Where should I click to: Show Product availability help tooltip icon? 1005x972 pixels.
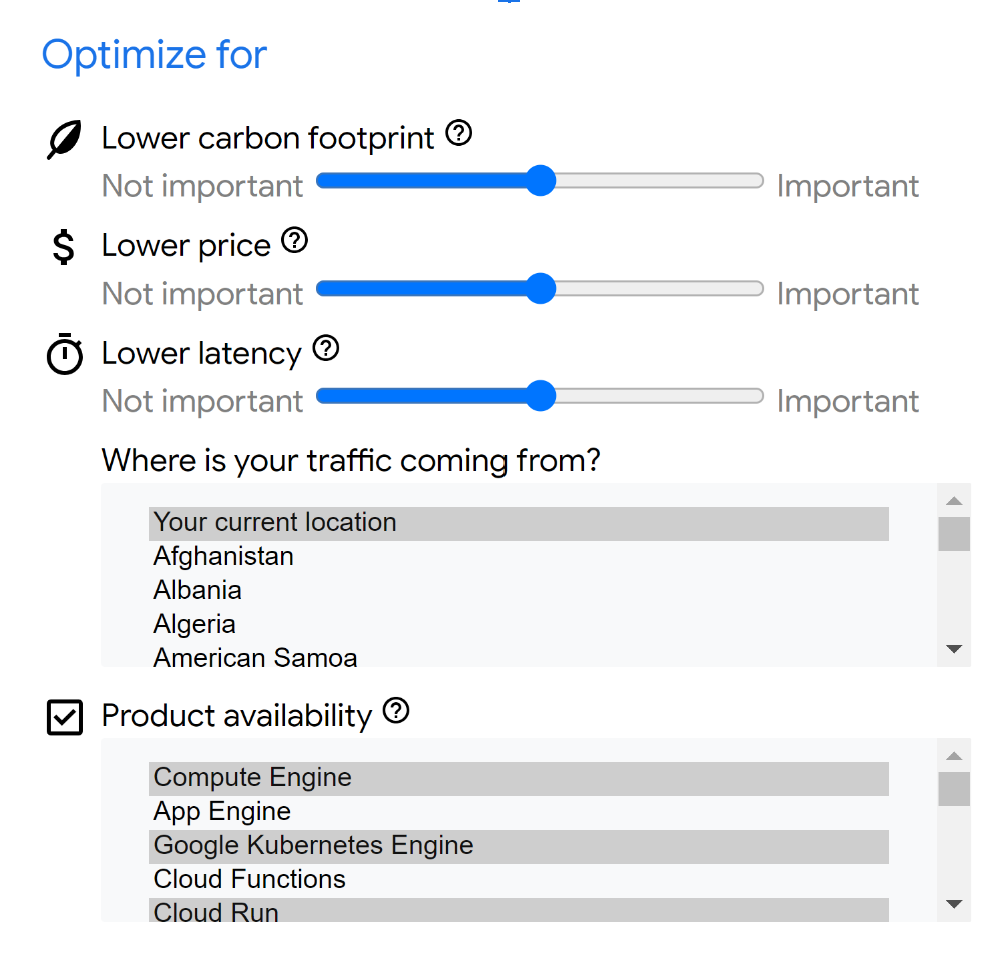pos(396,711)
